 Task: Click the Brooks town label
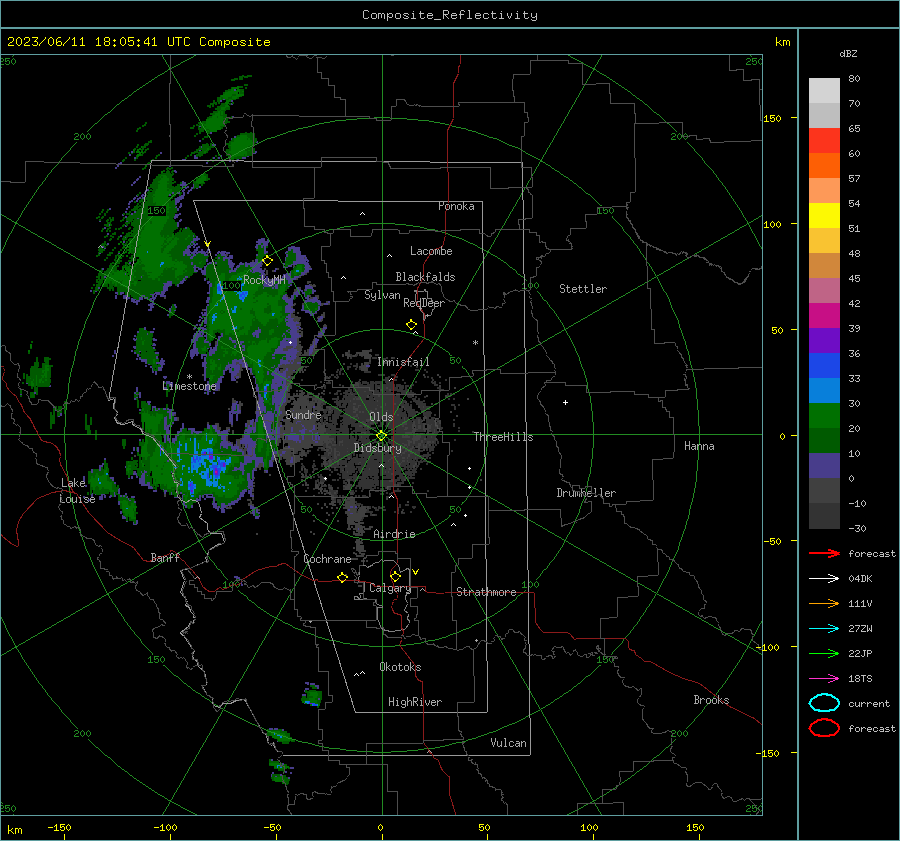tap(711, 700)
